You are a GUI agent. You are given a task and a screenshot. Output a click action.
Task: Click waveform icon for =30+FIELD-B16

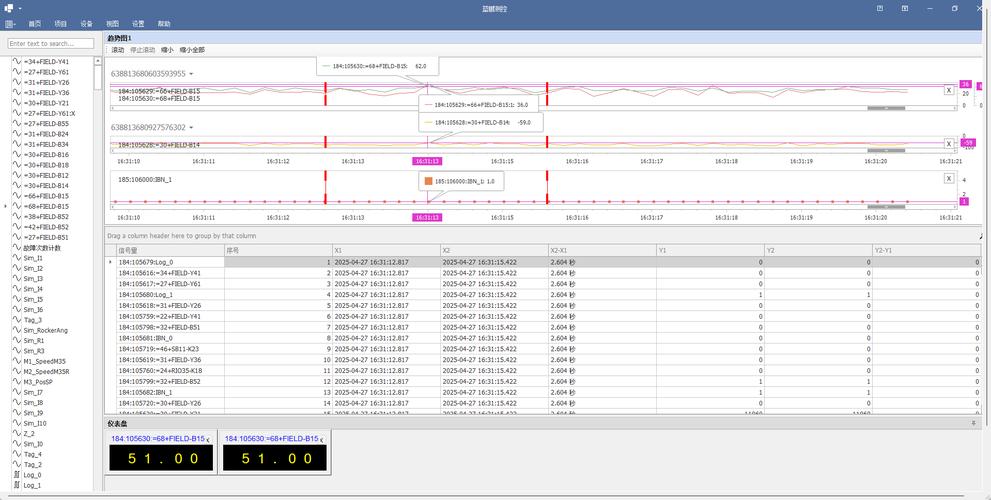[17, 155]
